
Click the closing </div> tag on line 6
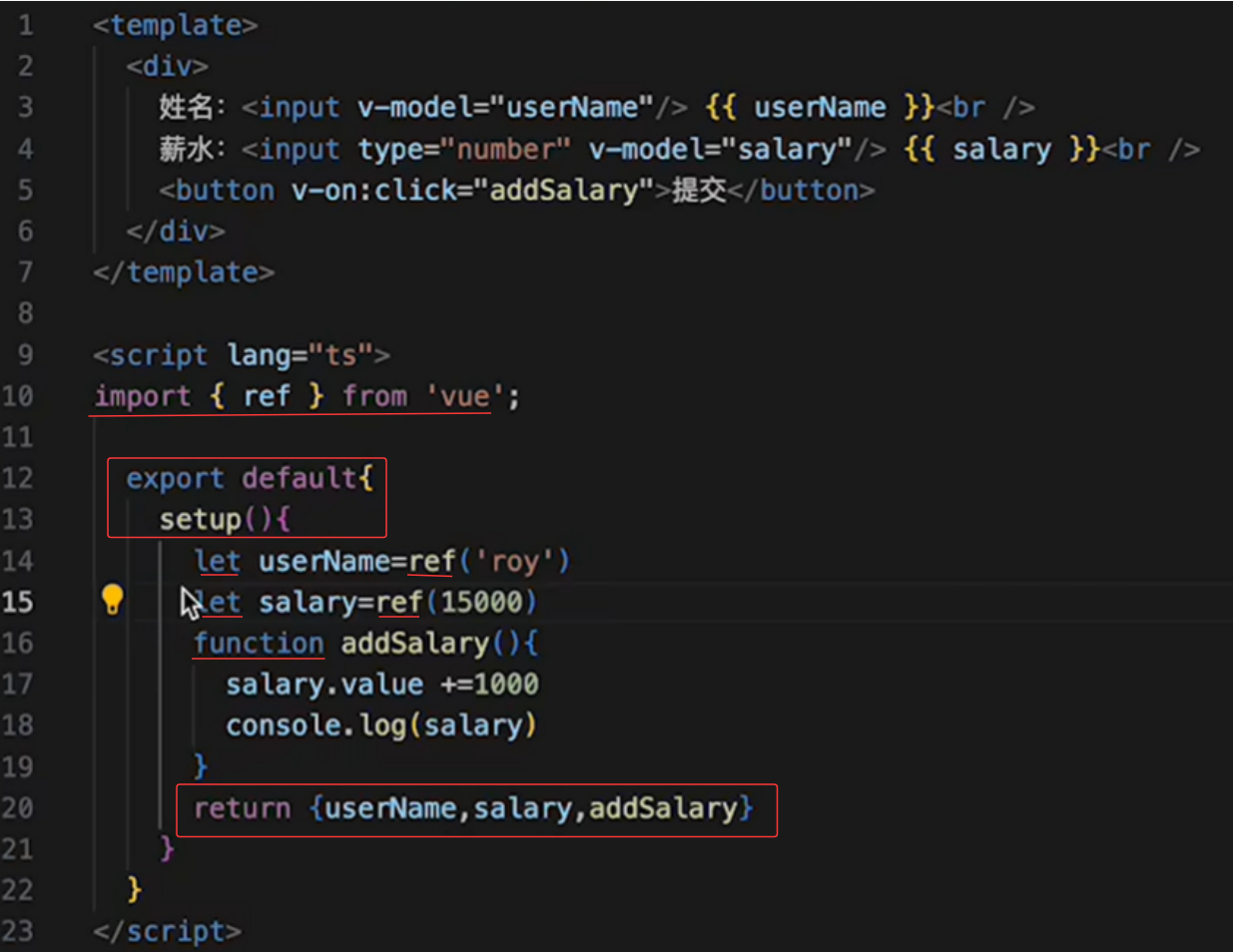176,232
